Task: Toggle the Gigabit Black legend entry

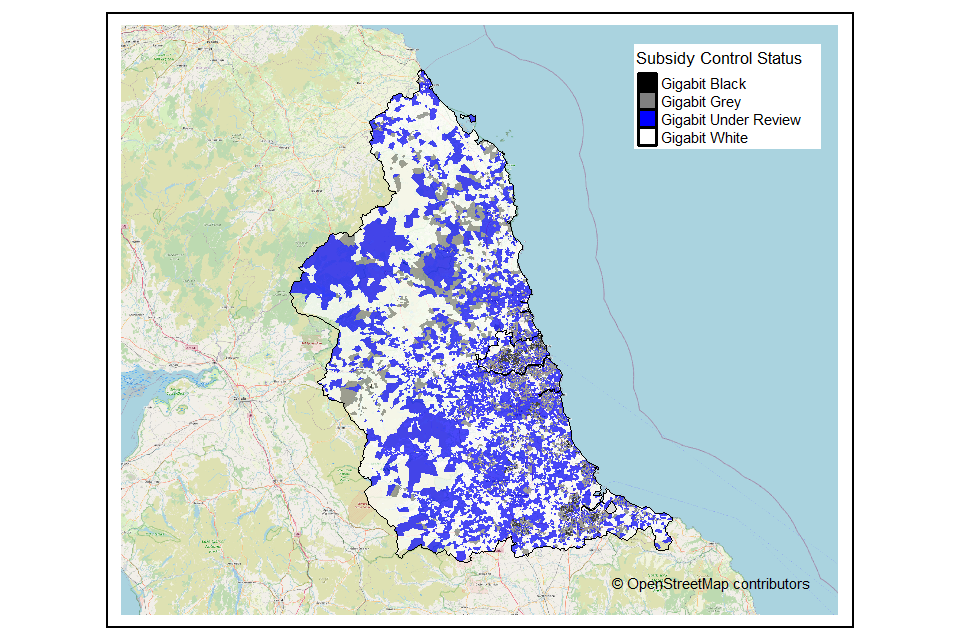Action: 705,84
